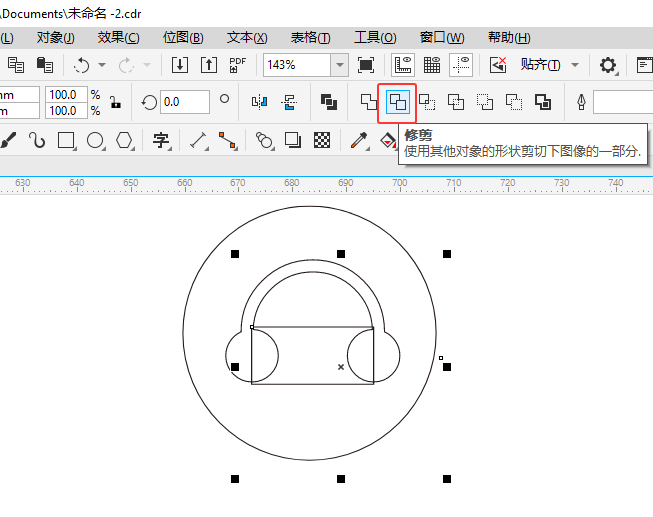
Task: Open the undo history dropdown arrow
Action: (x=103, y=66)
